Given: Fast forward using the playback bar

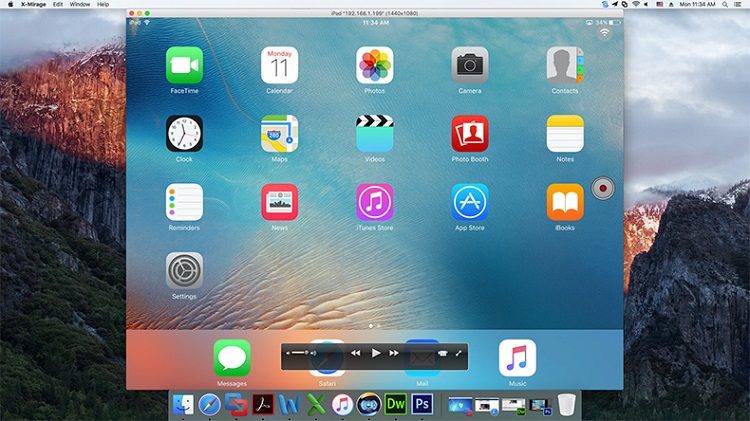Looking at the screenshot, I should [x=394, y=353].
